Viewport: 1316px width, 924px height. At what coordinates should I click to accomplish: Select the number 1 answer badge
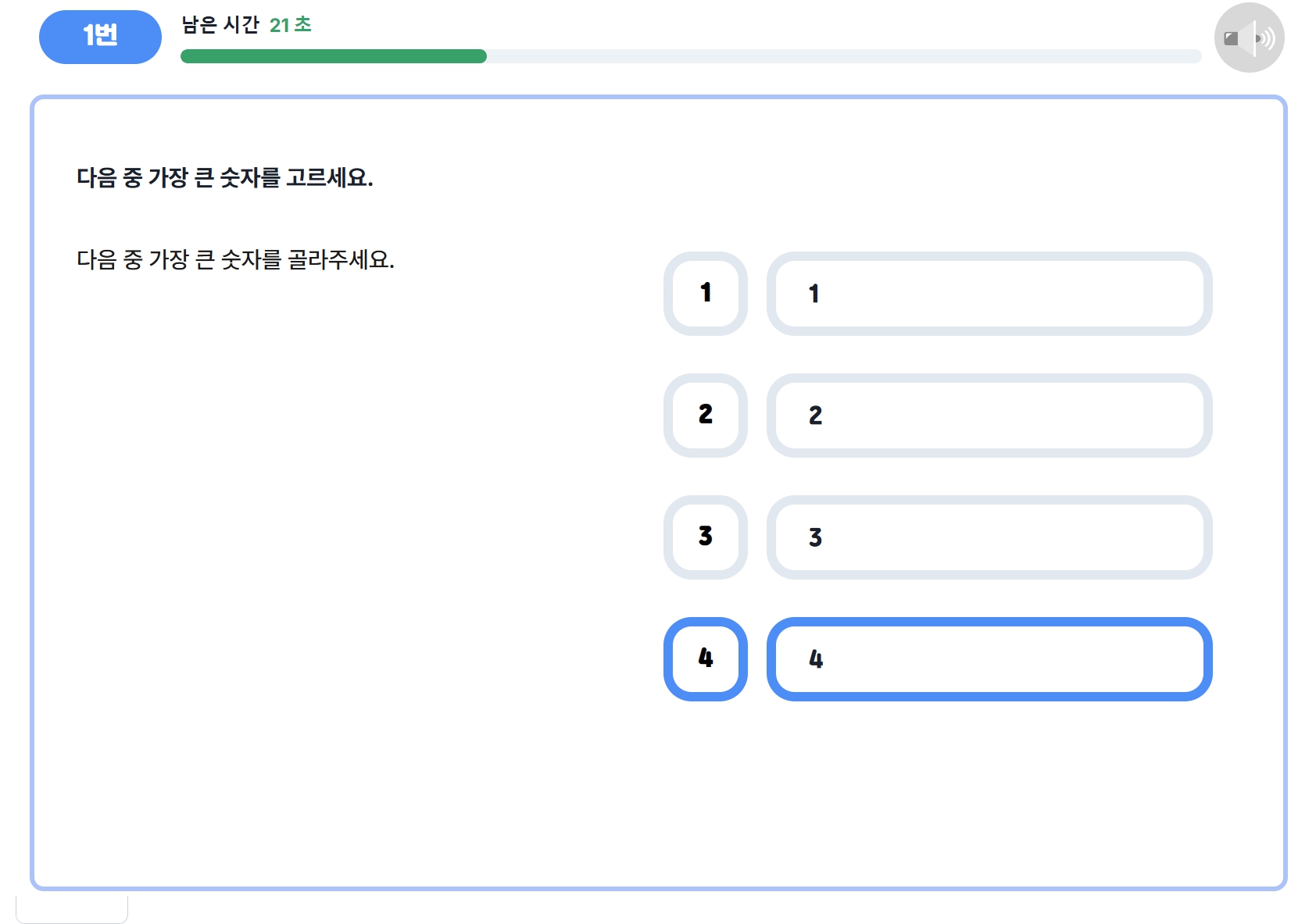(x=706, y=294)
